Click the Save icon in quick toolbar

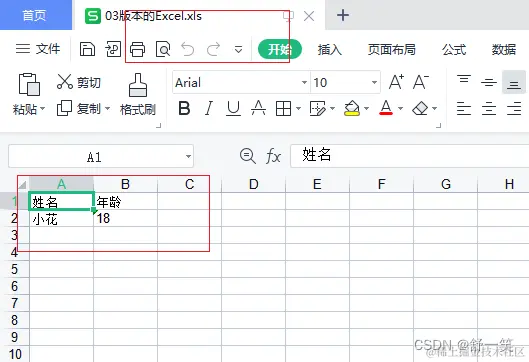click(87, 49)
